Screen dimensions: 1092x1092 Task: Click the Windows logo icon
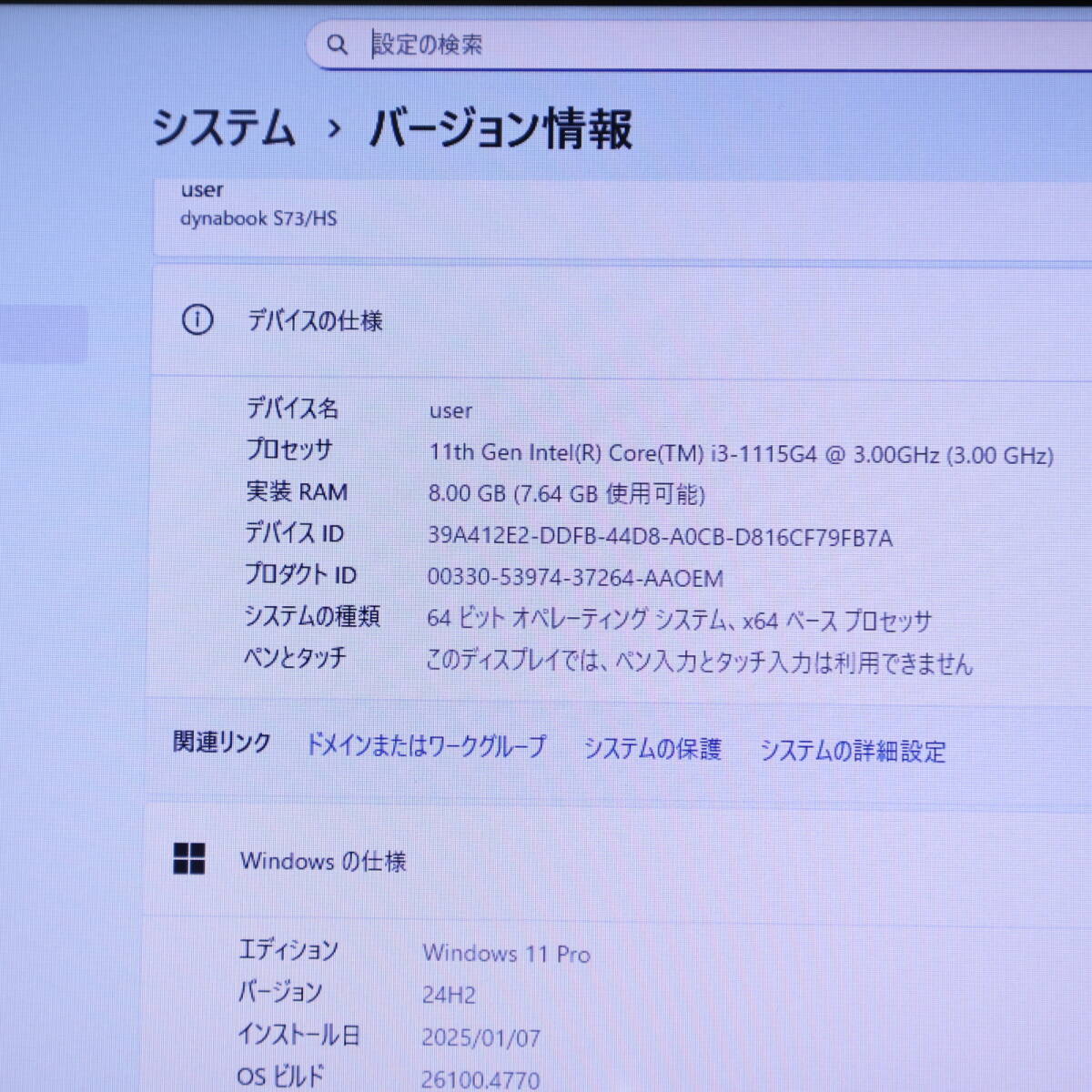tap(189, 858)
